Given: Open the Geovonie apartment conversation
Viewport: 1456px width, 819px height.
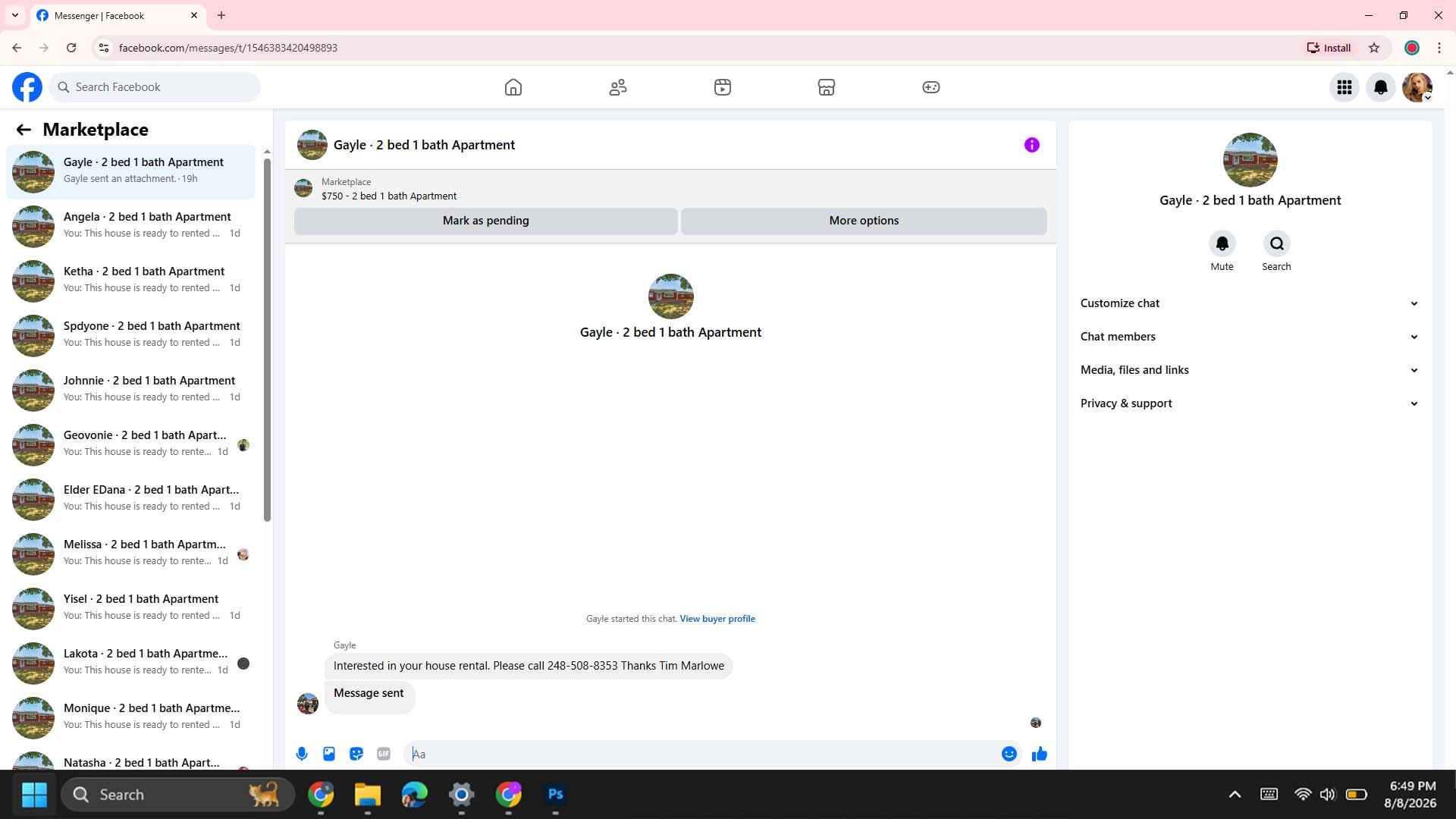Looking at the screenshot, I should [131, 444].
